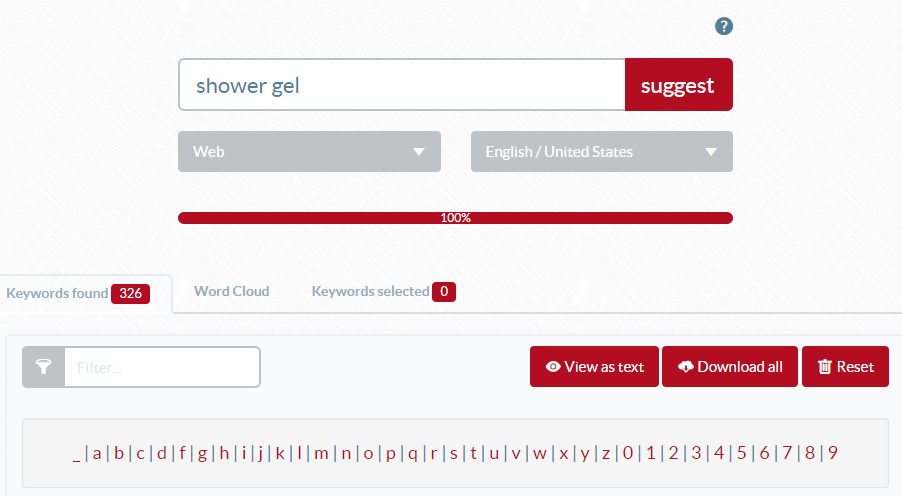Jump to keywords starting with o

368,454
